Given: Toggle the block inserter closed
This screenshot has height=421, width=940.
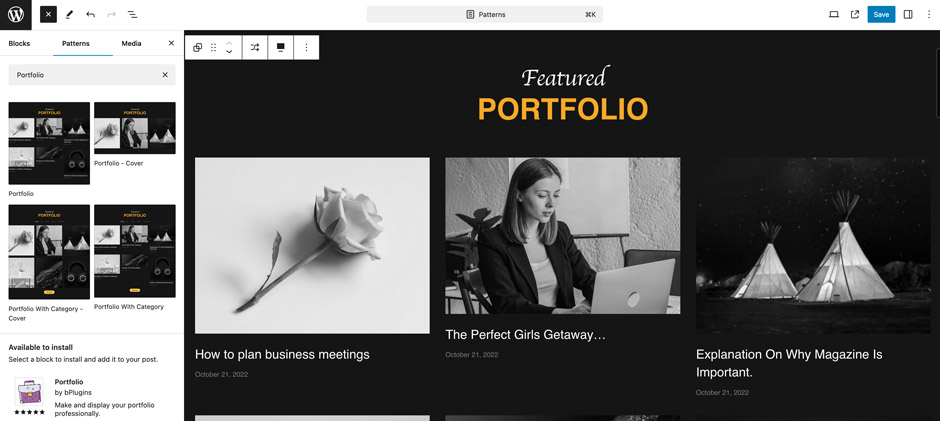Looking at the screenshot, I should coord(48,15).
